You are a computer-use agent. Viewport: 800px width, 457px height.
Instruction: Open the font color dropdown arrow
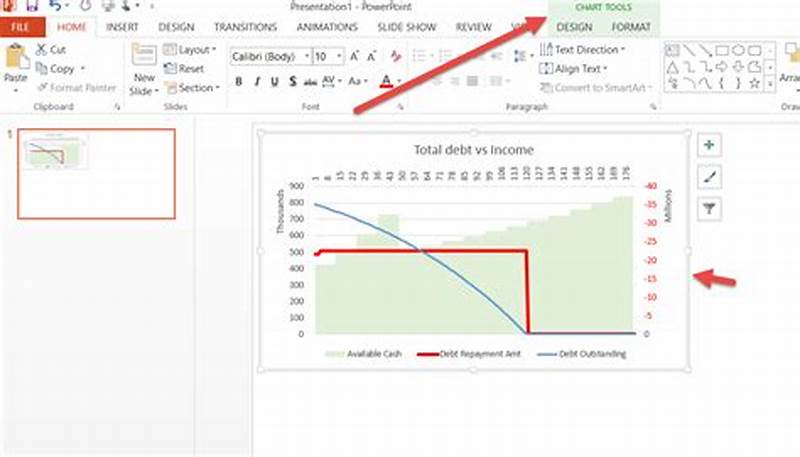(x=399, y=81)
